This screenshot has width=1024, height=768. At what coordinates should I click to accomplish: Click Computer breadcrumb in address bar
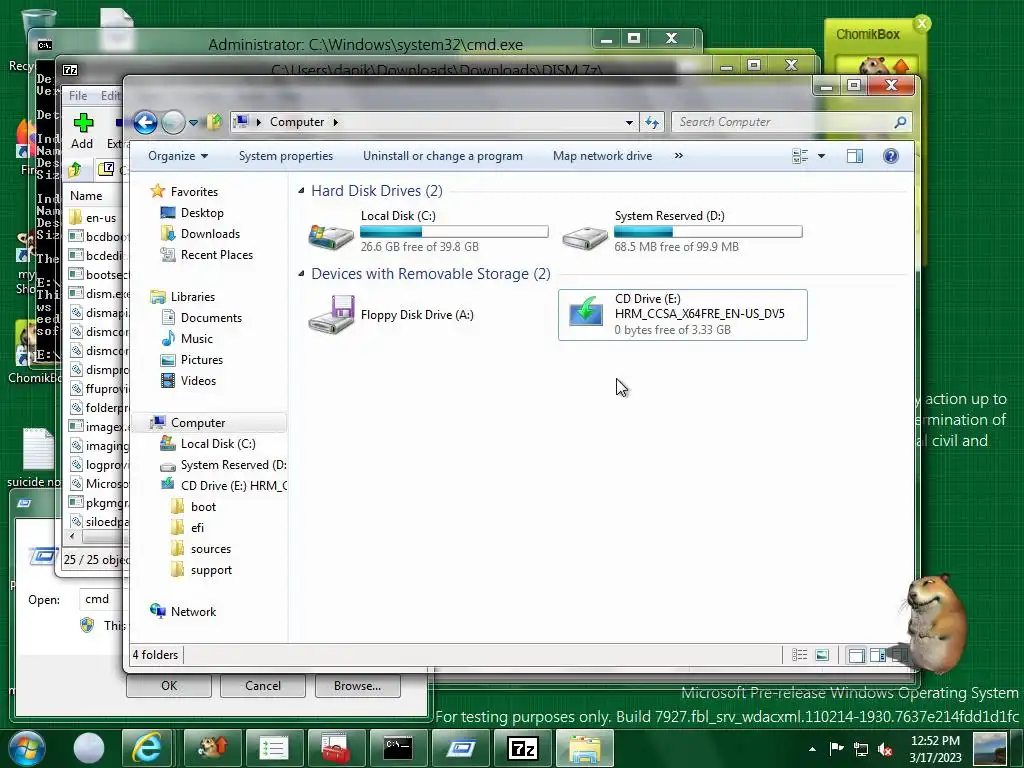click(x=296, y=122)
